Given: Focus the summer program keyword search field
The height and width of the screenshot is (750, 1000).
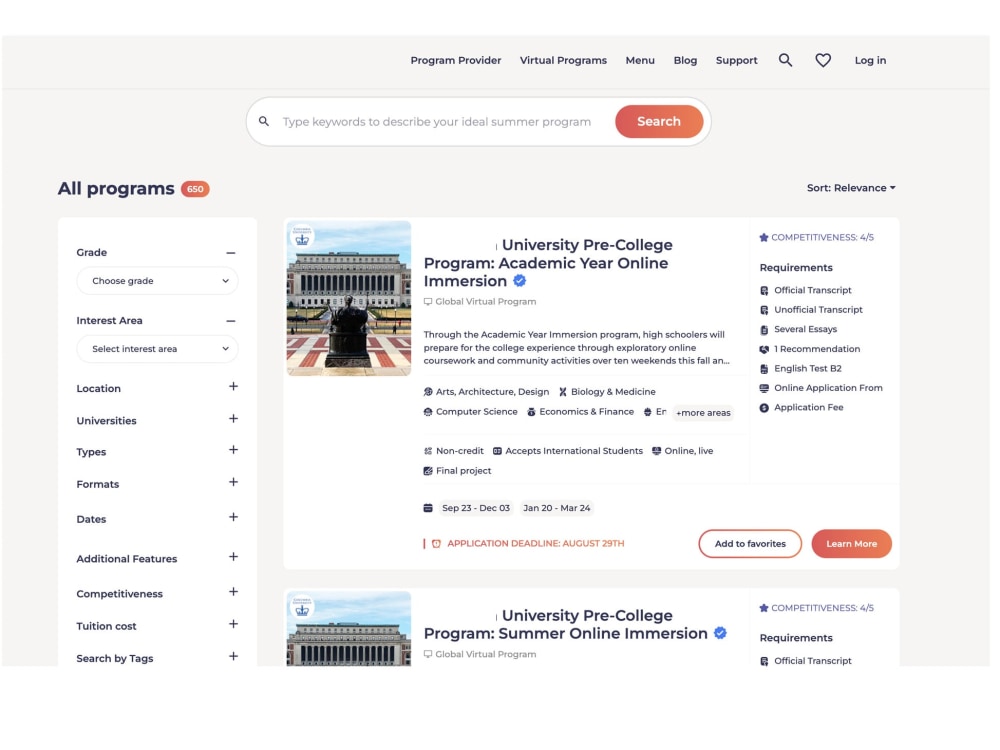Looking at the screenshot, I should [x=437, y=121].
